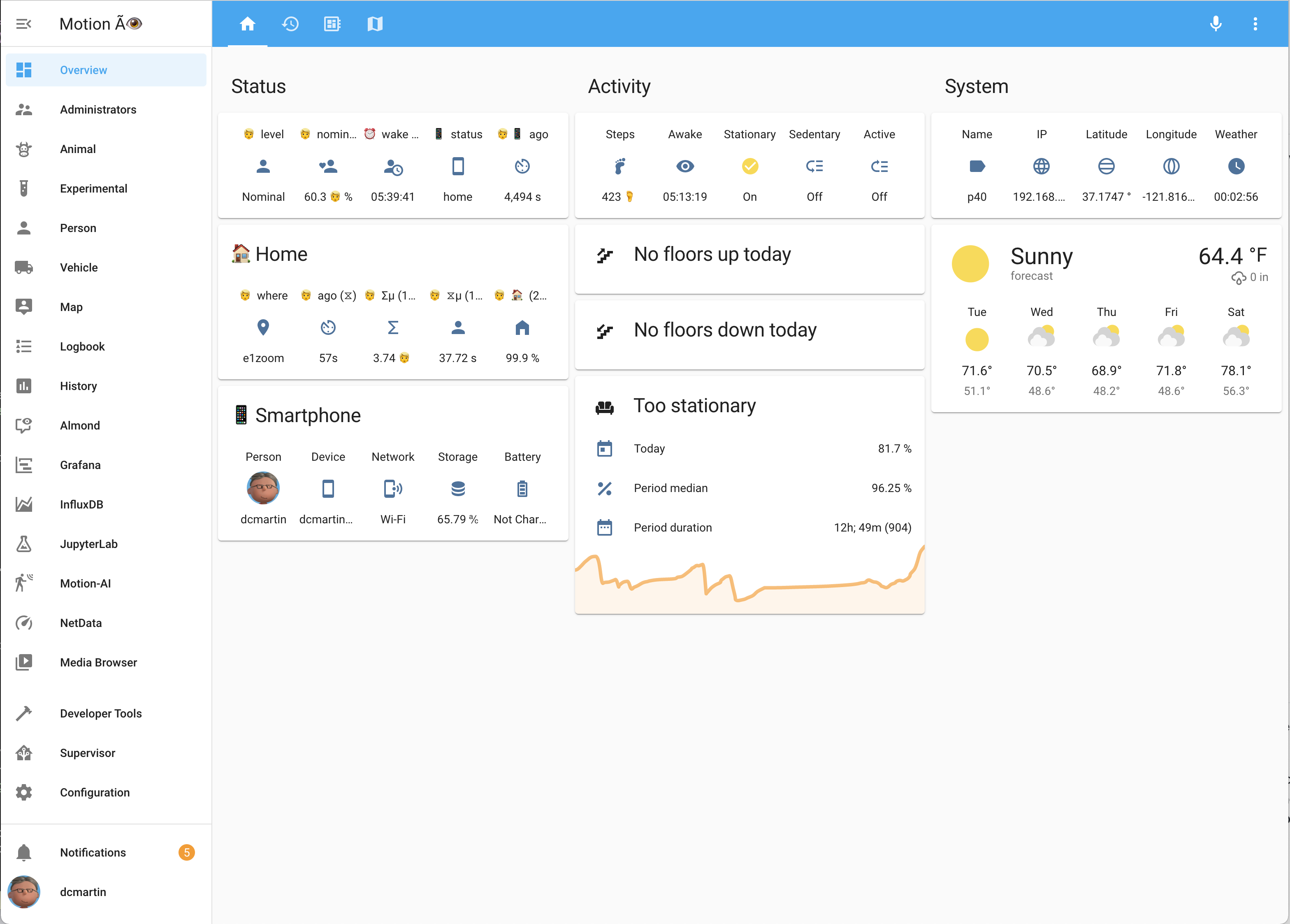Click the Battery status icon
The width and height of the screenshot is (1290, 924).
click(x=522, y=489)
